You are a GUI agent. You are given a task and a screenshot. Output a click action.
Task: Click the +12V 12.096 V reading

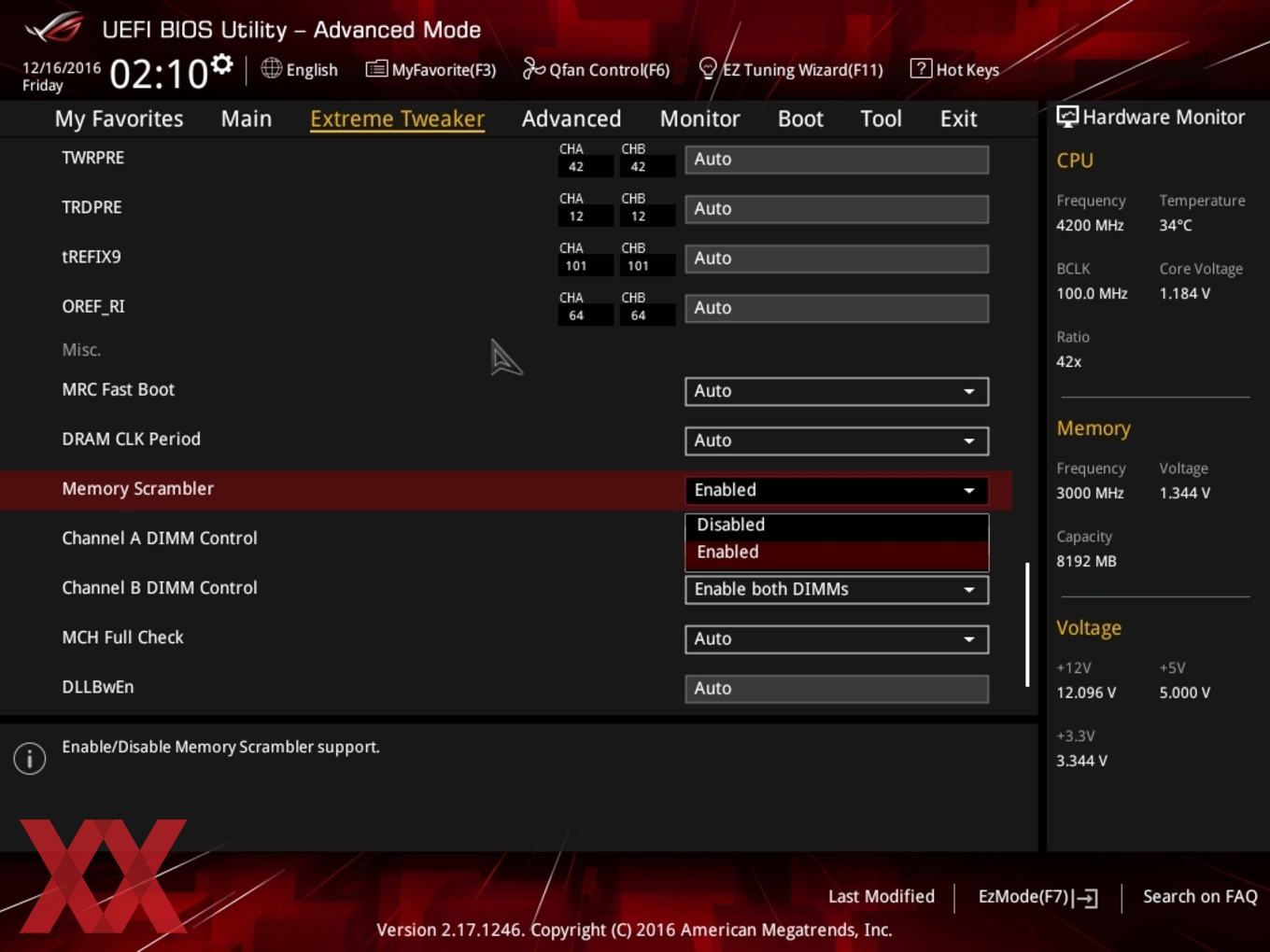(1086, 693)
